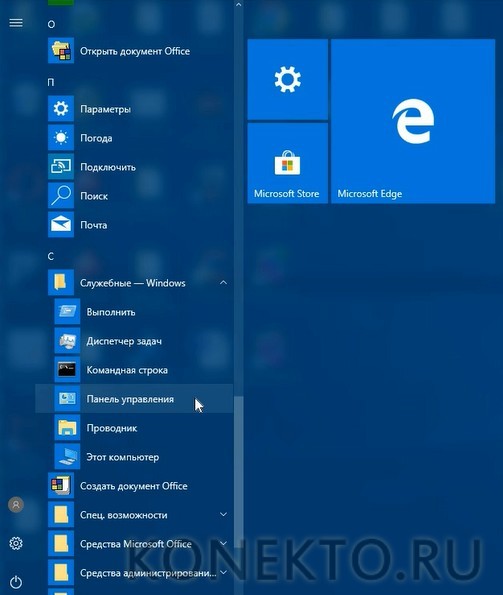This screenshot has width=503, height=595.
Task: Open the Microsoft Edge tile
Action: coord(413,121)
